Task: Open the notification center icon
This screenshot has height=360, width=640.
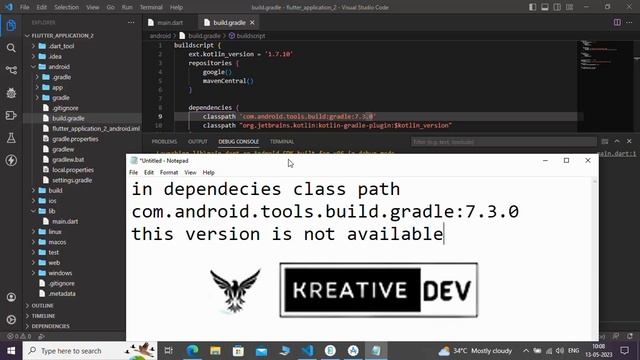Action: [624, 351]
